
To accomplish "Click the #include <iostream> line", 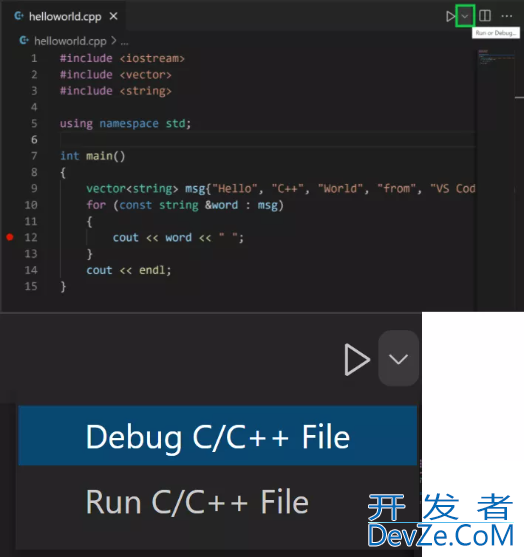I will click(x=122, y=58).
